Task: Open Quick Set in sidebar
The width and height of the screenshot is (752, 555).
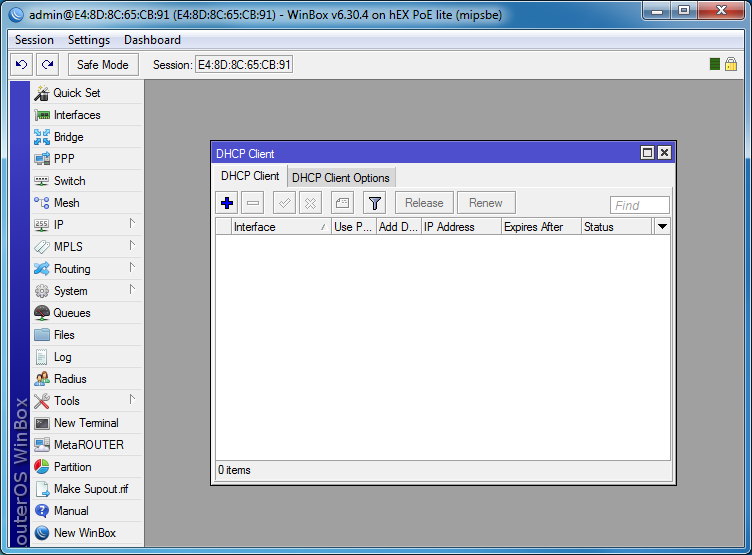Action: 88,93
